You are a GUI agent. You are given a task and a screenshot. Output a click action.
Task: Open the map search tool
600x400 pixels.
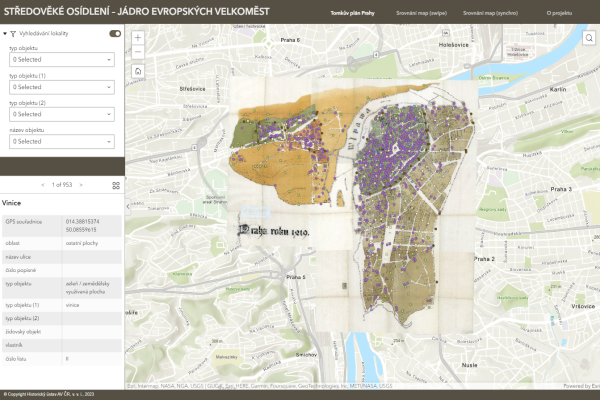[x=589, y=38]
